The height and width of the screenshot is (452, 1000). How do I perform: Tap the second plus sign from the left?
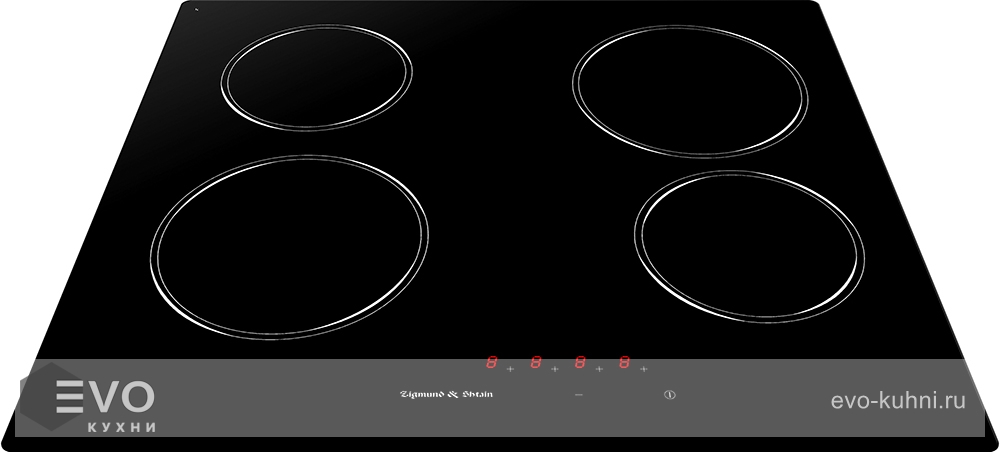pos(554,369)
